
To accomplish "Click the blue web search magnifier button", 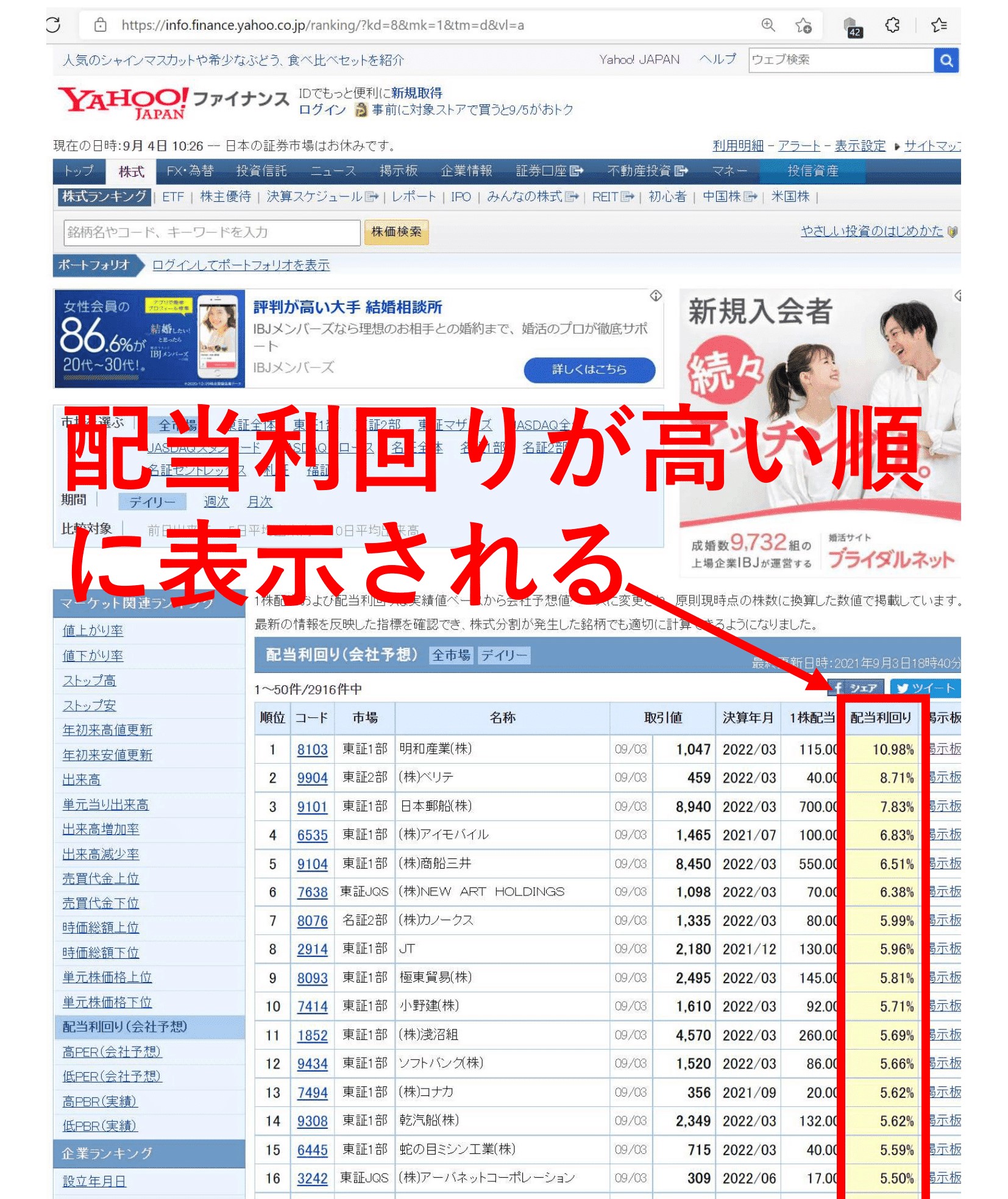I will [x=946, y=60].
